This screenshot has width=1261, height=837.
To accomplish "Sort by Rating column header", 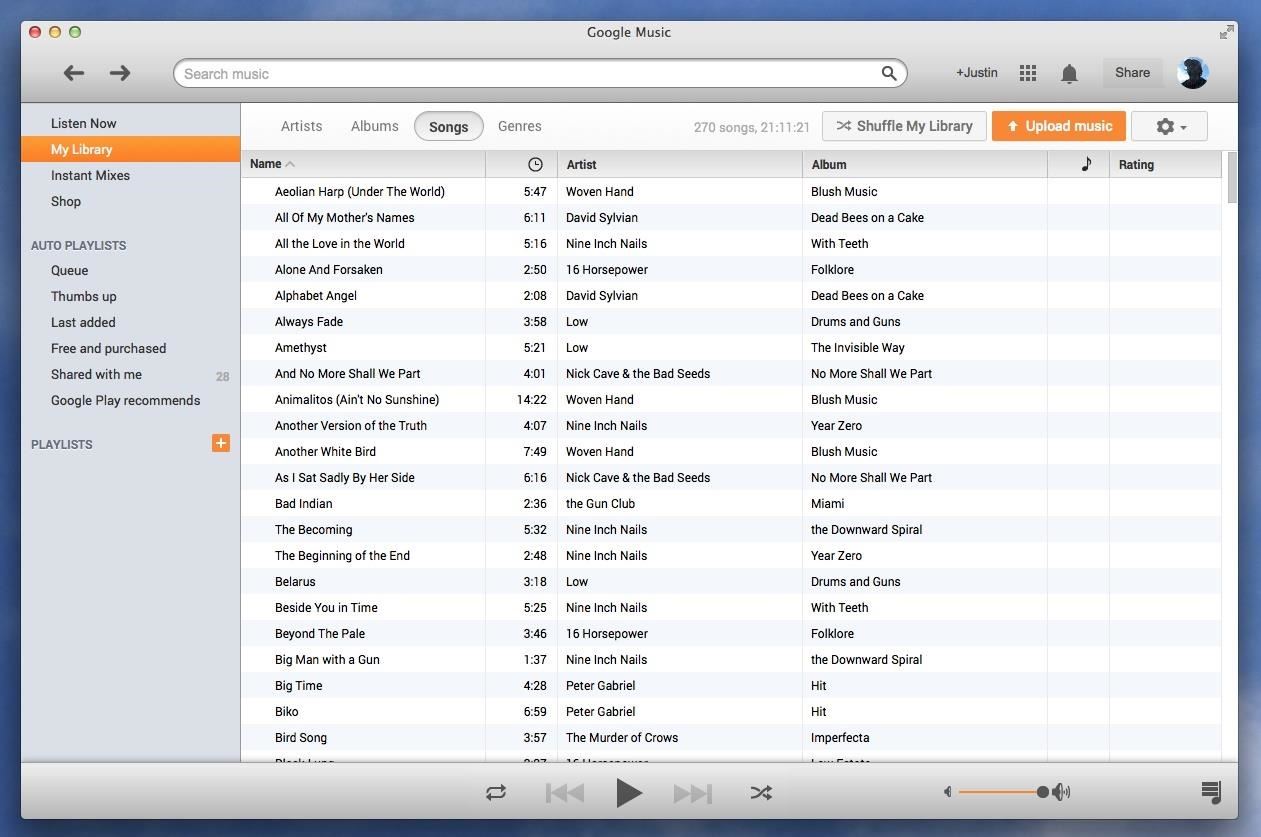I will [1136, 164].
